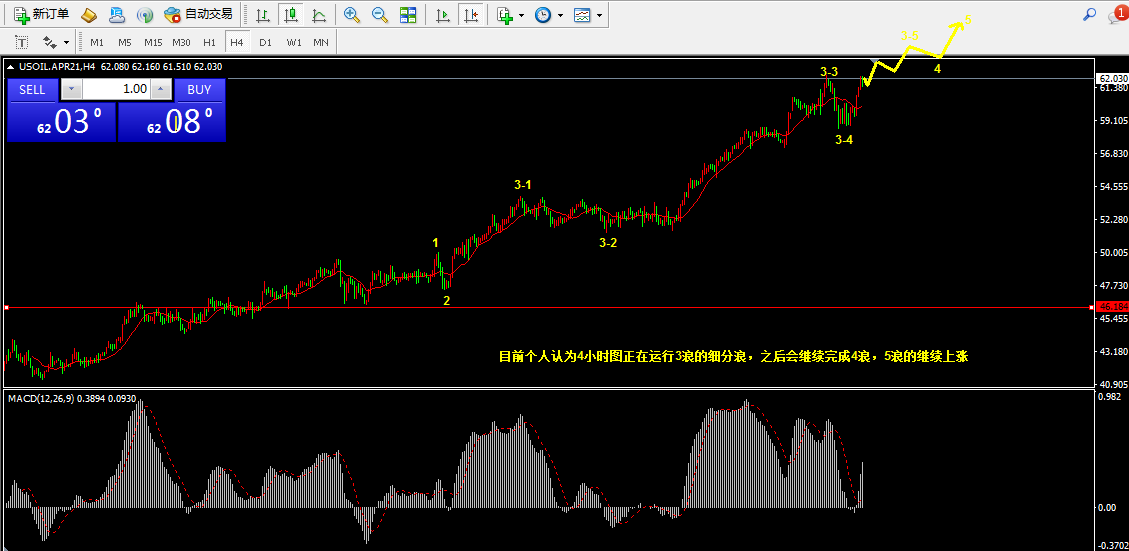Click the SELL button
The height and width of the screenshot is (551, 1129).
click(x=32, y=89)
